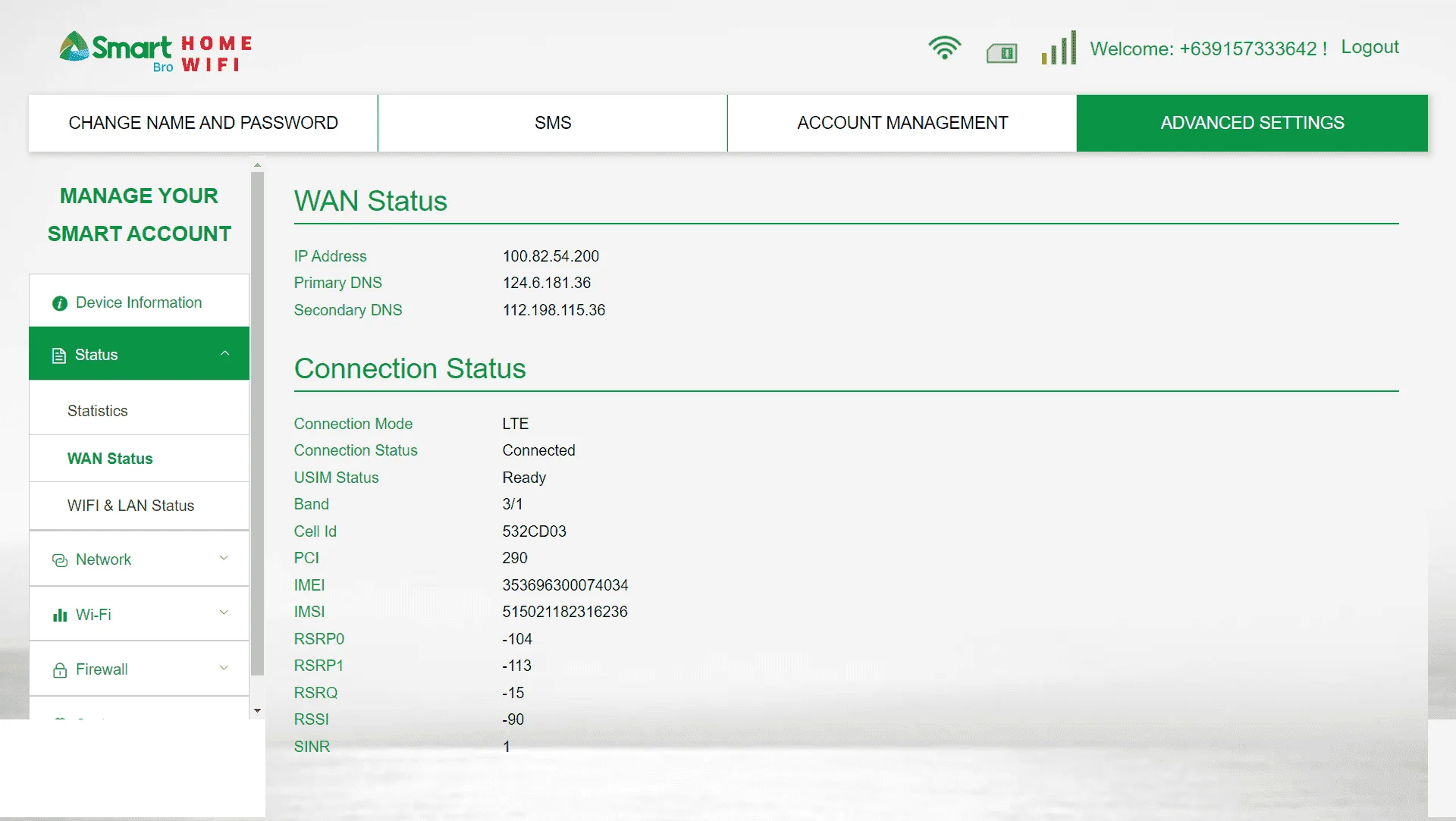
Task: Open WIFI & LAN Status page
Action: point(139,506)
